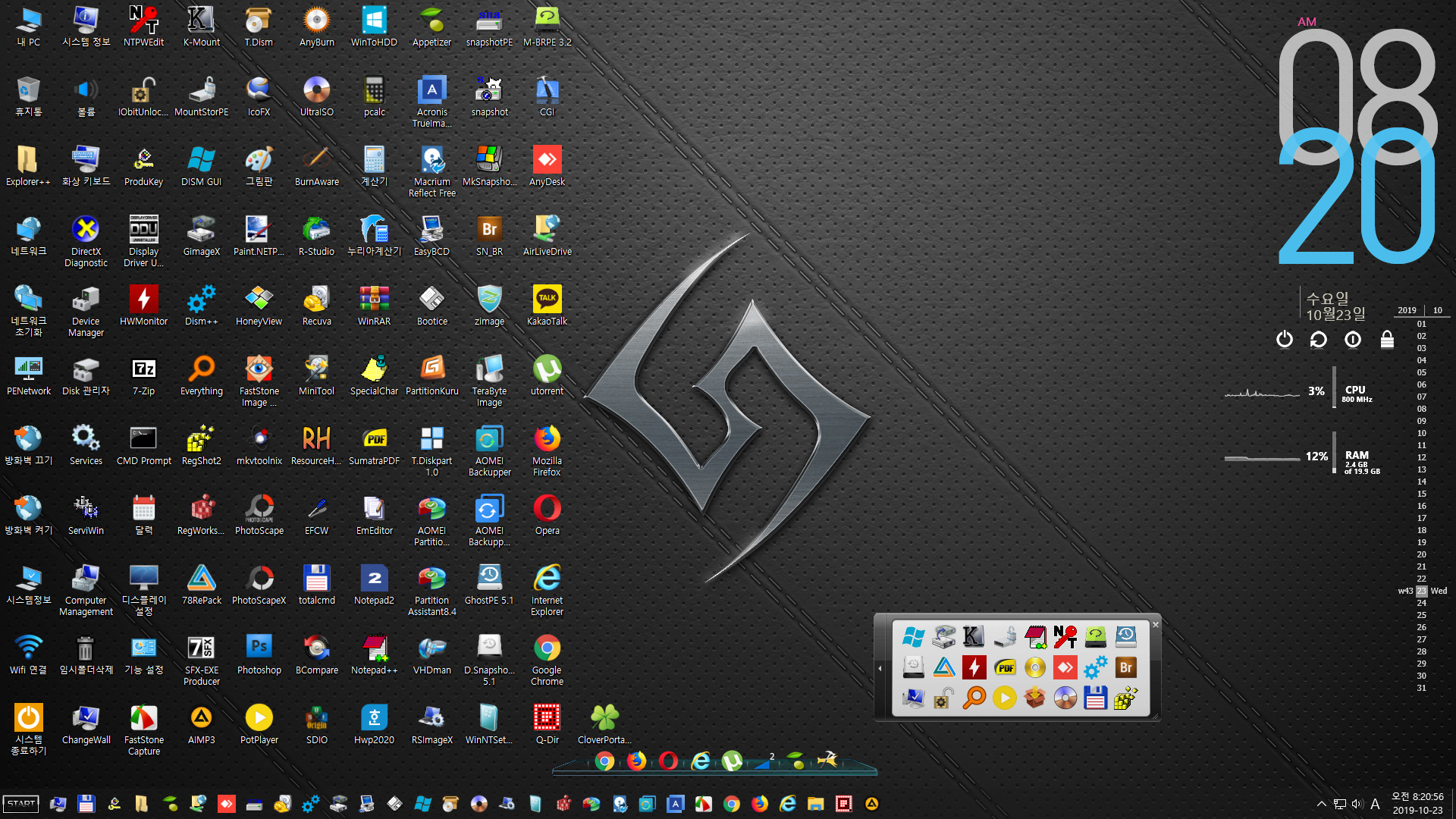Image resolution: width=1456 pixels, height=819 pixels.
Task: Click the network icon in system tray
Action: (1340, 804)
